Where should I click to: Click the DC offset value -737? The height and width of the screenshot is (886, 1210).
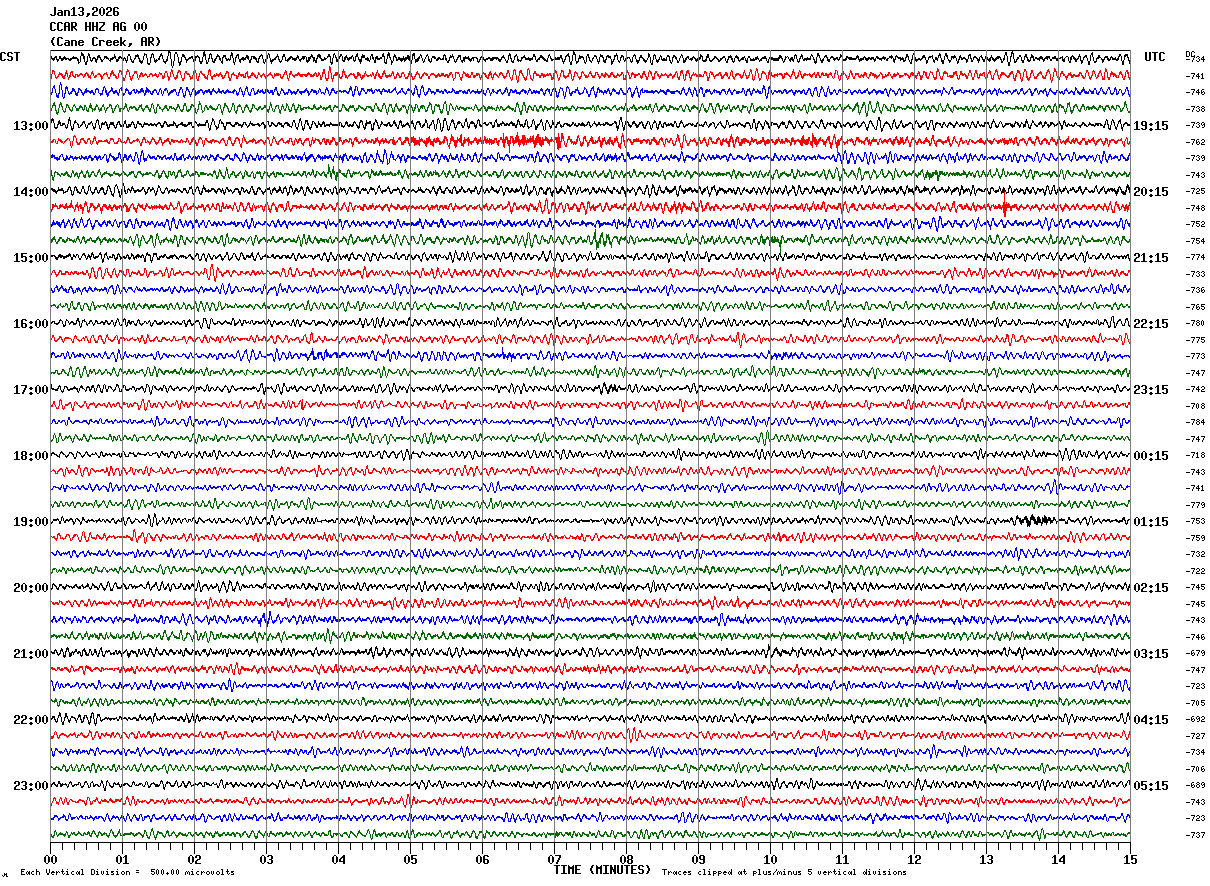point(1195,835)
